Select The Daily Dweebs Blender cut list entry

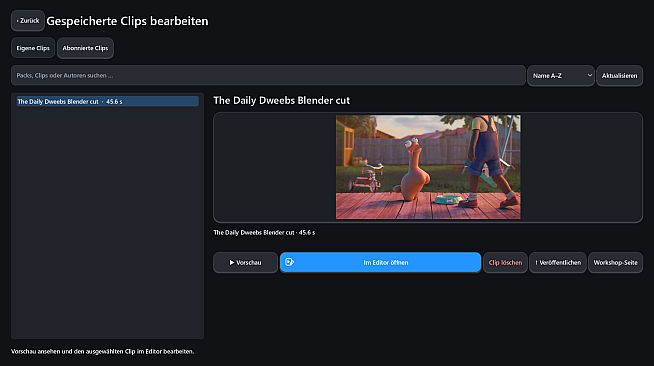click(108, 101)
